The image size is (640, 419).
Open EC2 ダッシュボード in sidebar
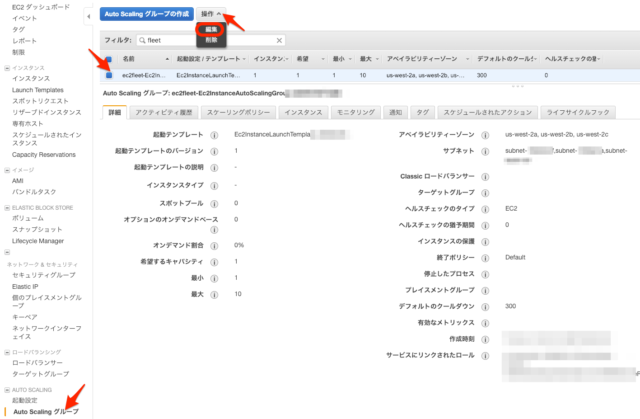pyautogui.click(x=41, y=7)
